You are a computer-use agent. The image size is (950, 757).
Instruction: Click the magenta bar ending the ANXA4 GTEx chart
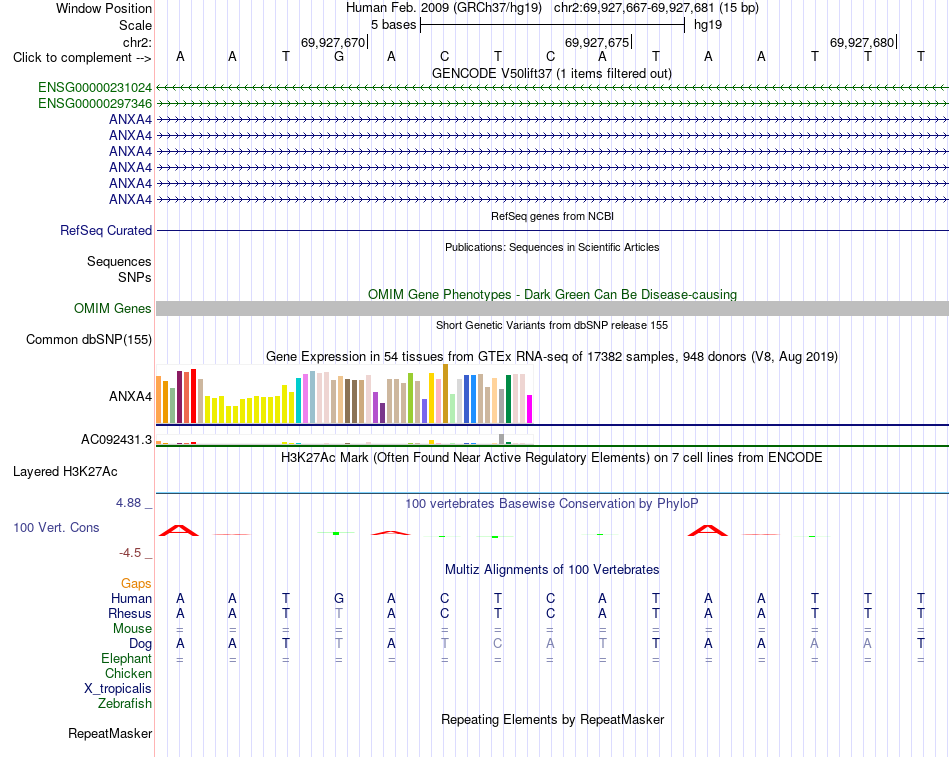click(530, 409)
